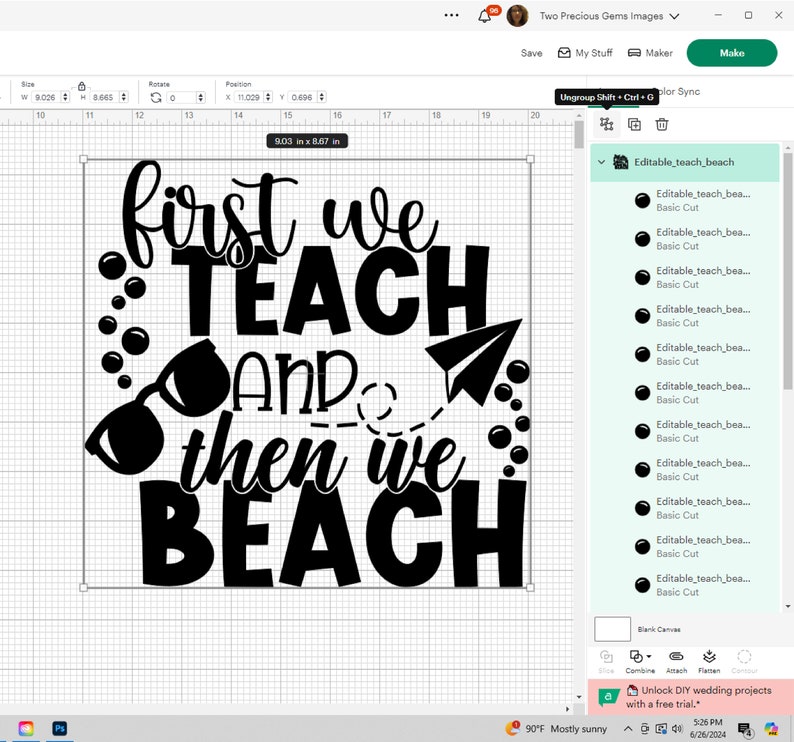Click the Position X stepper arrows
Viewport: 794px width, 742px height.
coord(268,97)
